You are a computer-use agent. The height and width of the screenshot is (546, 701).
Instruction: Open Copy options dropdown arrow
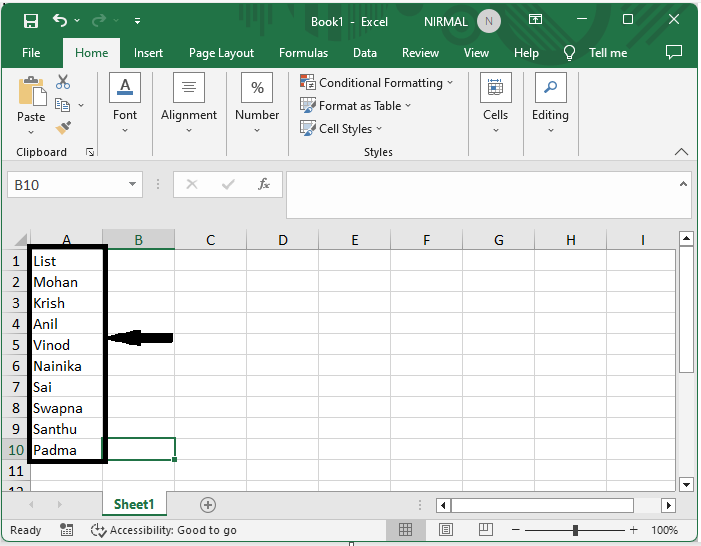click(81, 106)
